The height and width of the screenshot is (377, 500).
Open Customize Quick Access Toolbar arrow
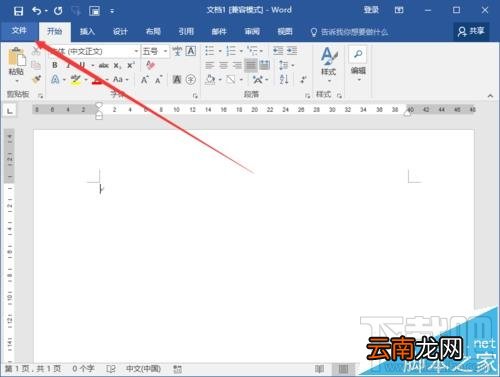112,11
